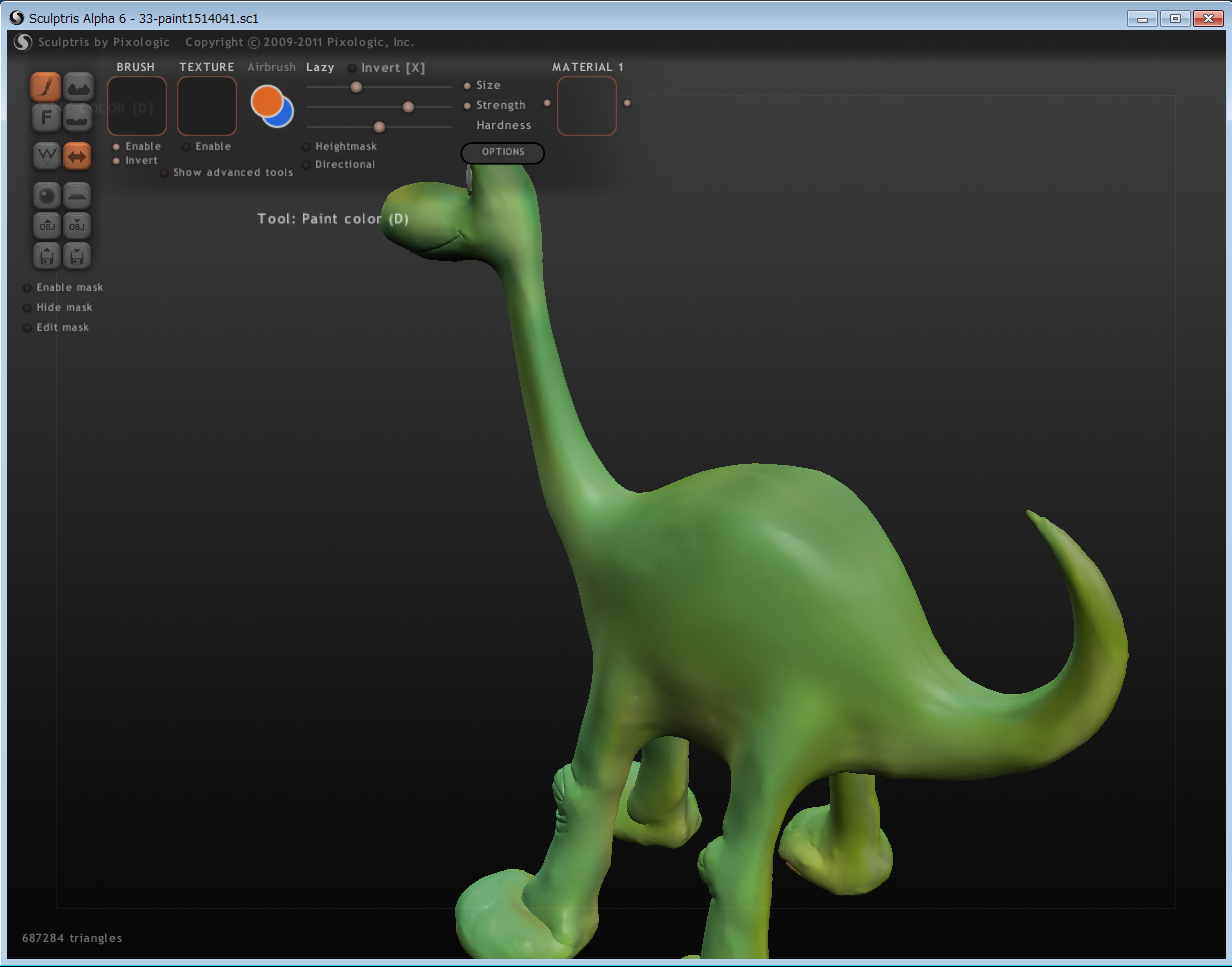
Task: Open the orange primary color swatch
Action: [266, 101]
